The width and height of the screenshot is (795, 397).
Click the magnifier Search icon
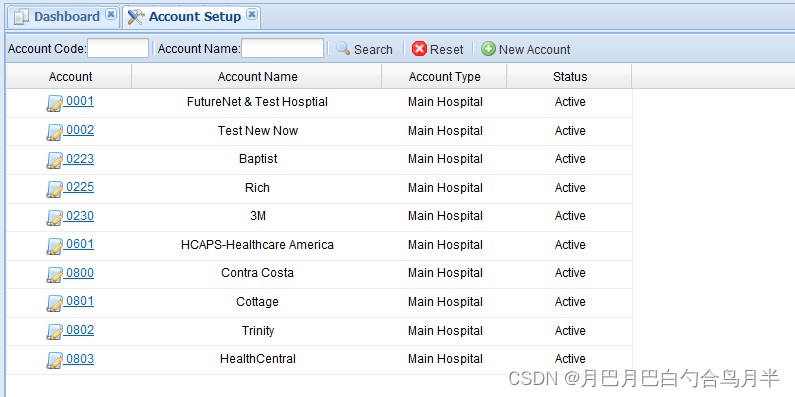[343, 49]
